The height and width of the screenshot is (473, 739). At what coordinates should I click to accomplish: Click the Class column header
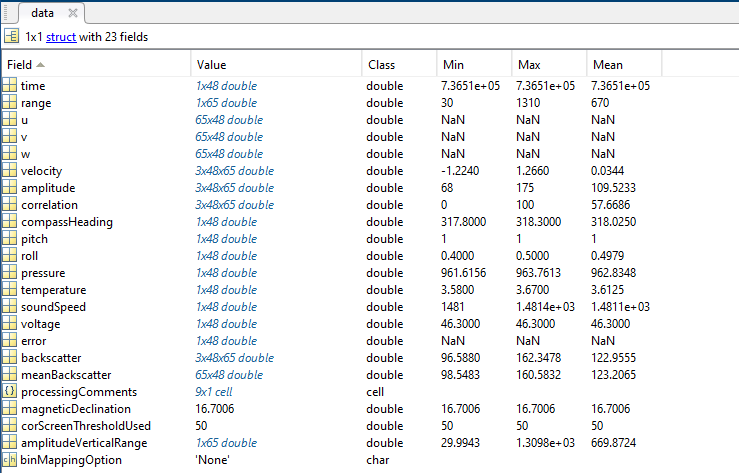[400, 65]
